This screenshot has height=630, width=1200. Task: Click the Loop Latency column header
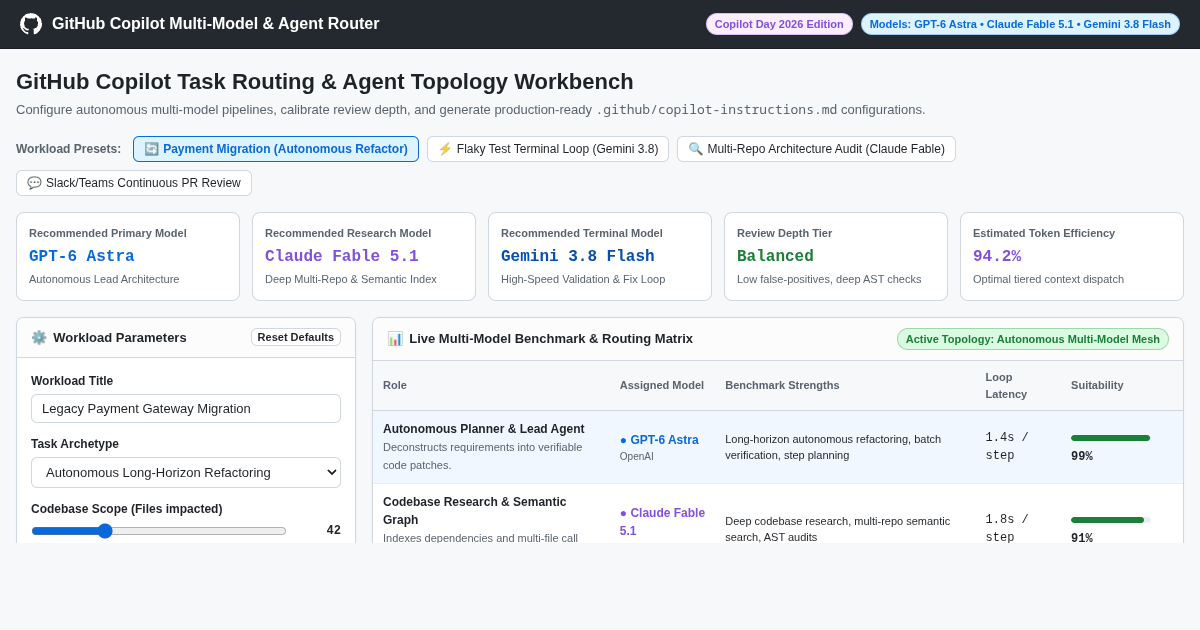tap(1006, 385)
